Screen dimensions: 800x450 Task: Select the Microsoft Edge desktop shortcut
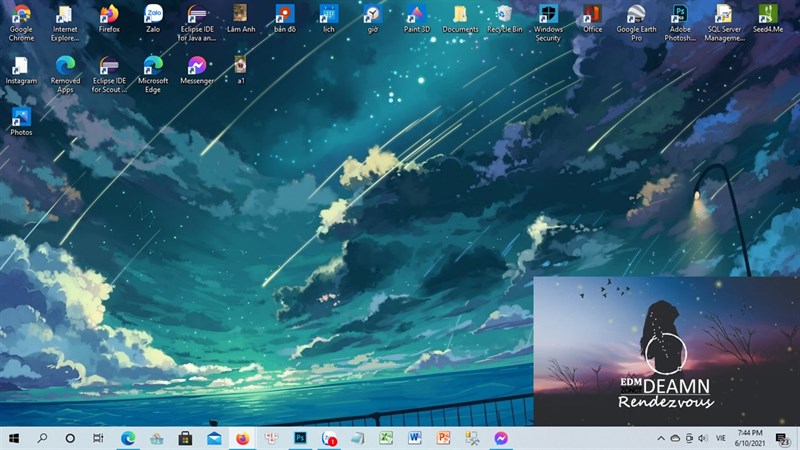coord(153,74)
